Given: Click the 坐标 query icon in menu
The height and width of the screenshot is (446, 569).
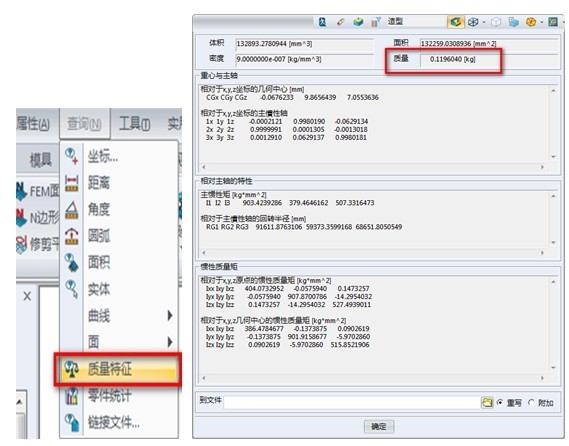Looking at the screenshot, I should tap(71, 156).
